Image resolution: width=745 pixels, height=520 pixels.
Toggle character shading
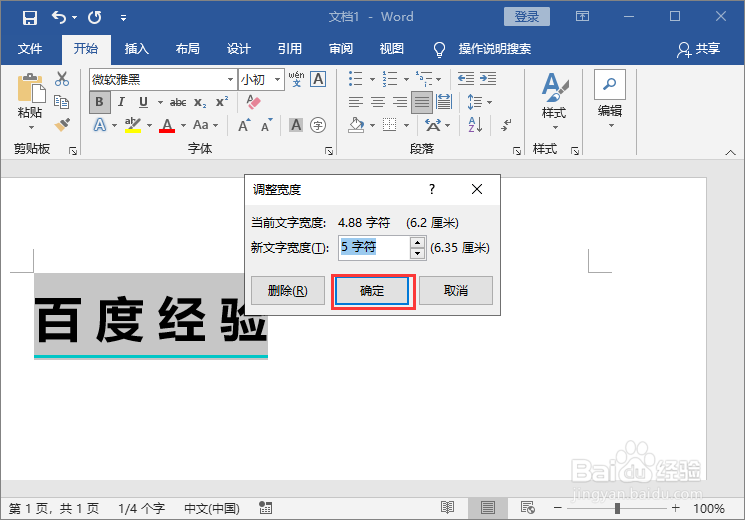point(296,125)
